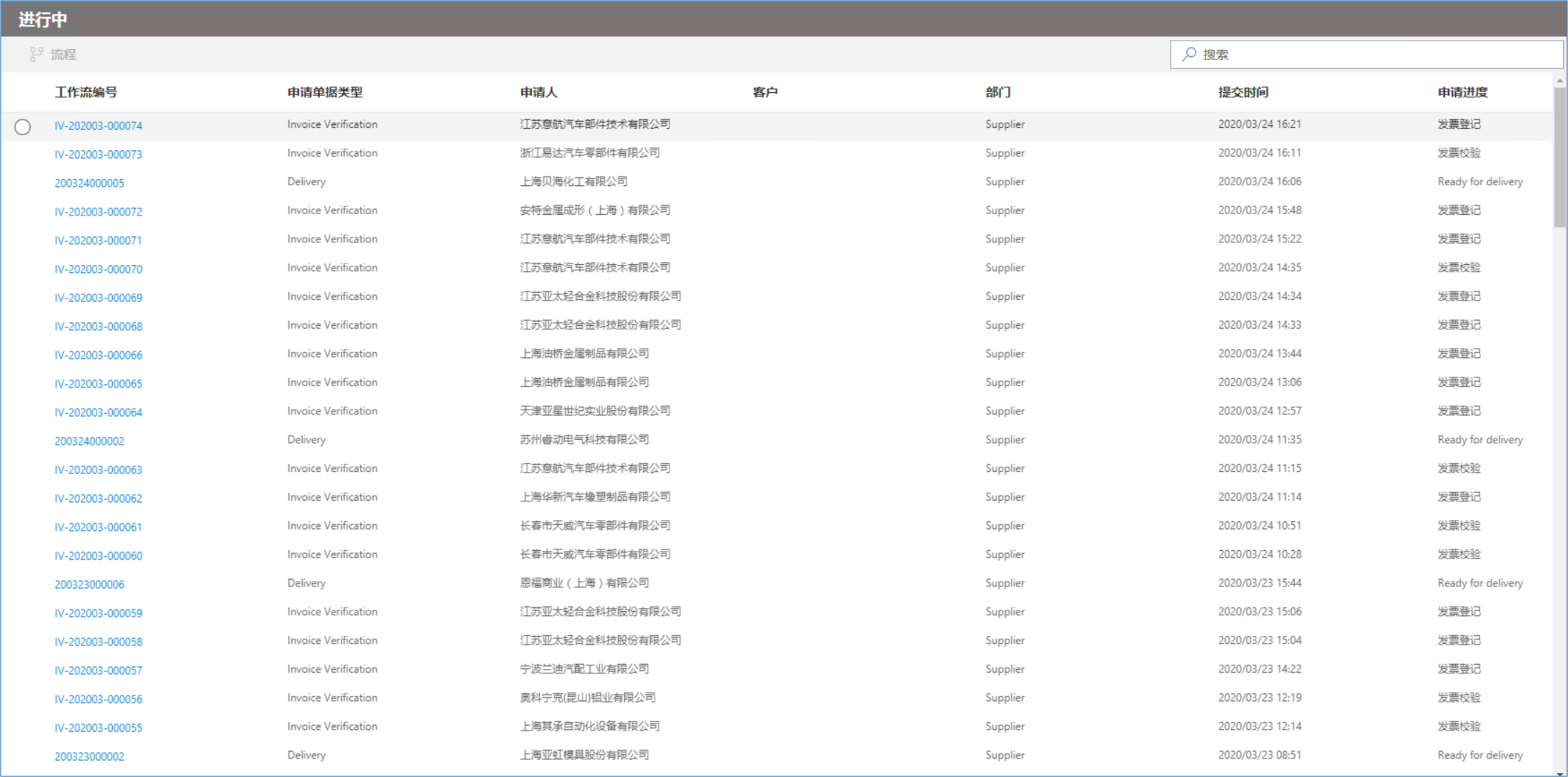Open workflow IV-202003-000068
This screenshot has width=1568, height=777.
99,326
